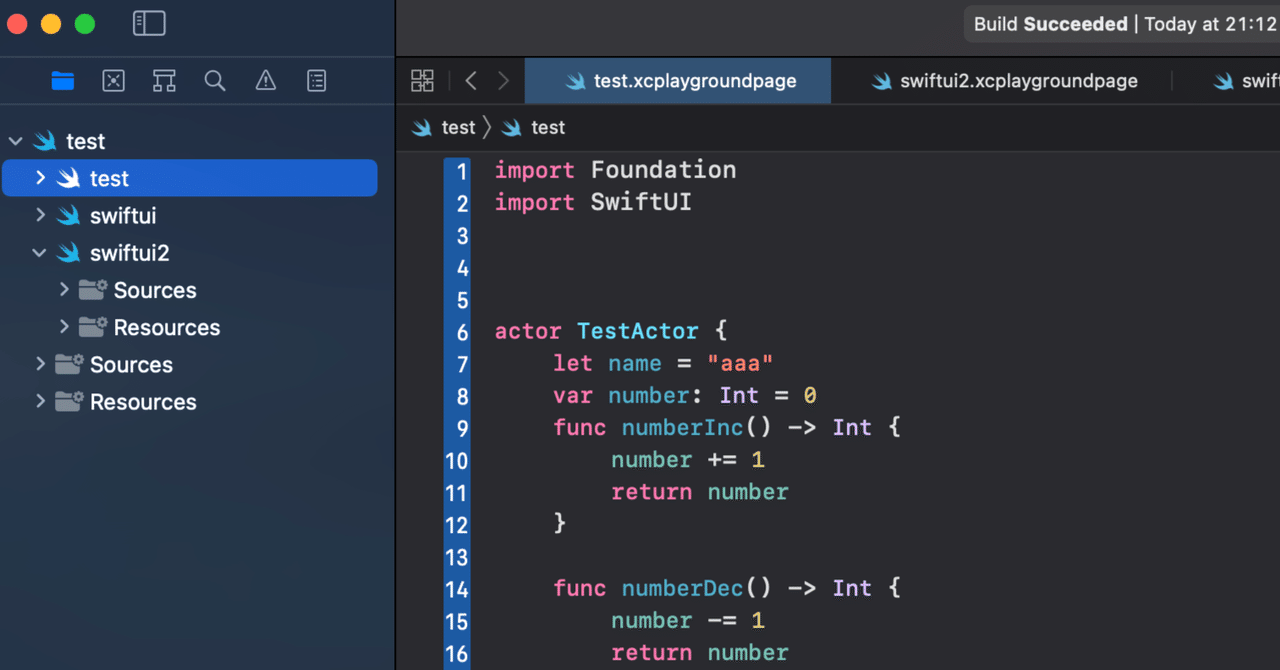Click the second navigator icon beside the folder

pyautogui.click(x=113, y=81)
